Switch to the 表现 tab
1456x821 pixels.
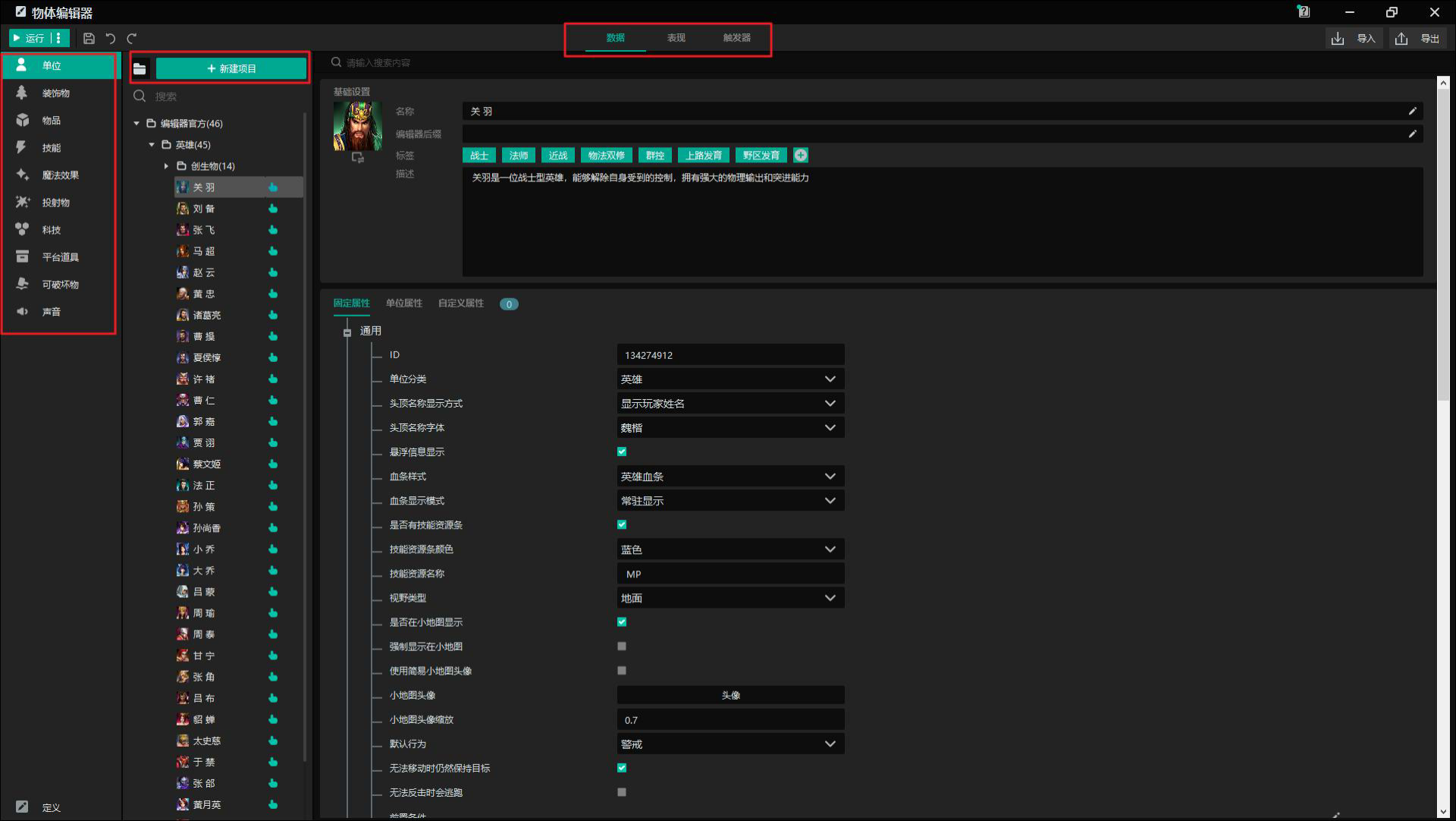676,38
